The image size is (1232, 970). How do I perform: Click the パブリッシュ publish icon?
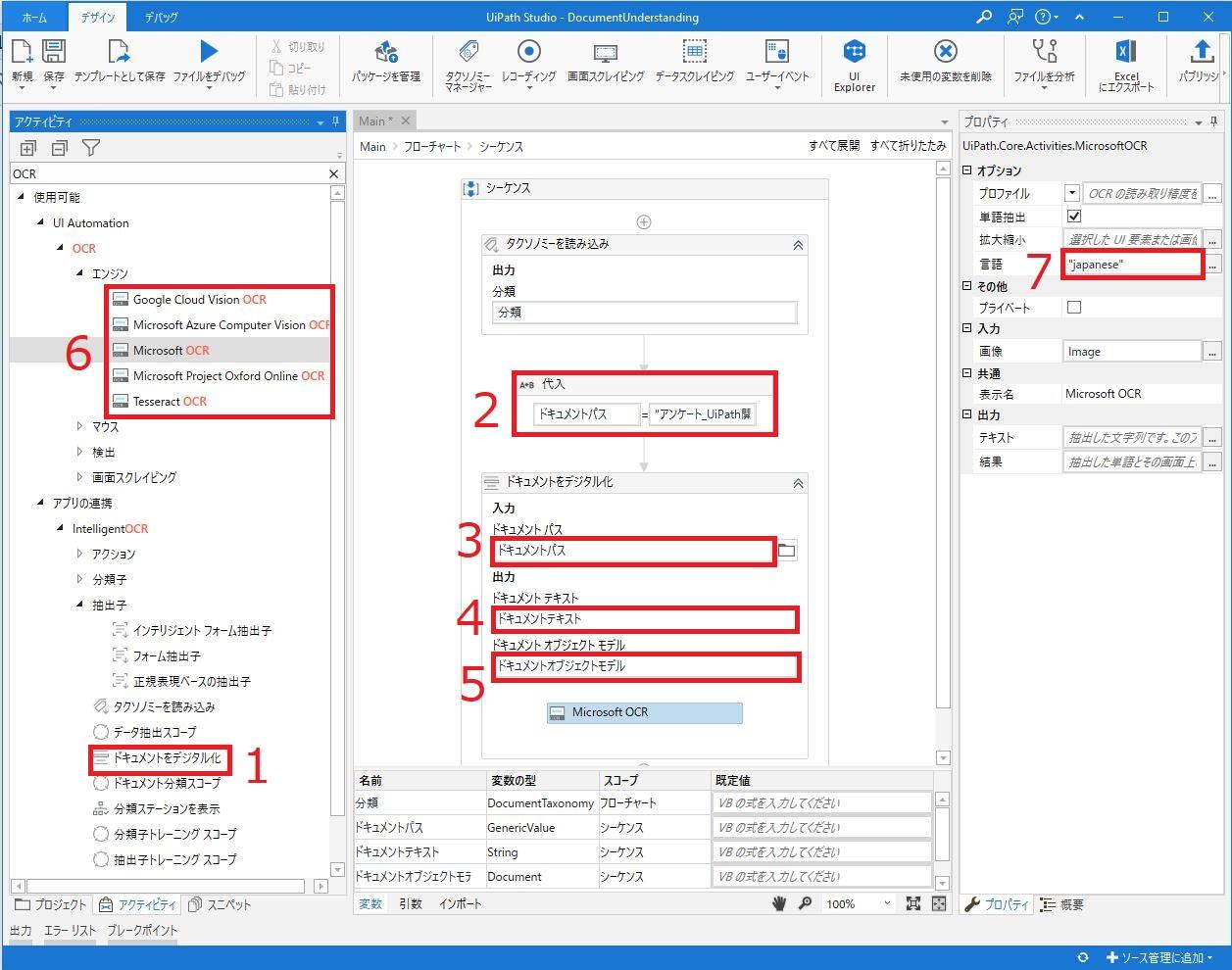click(x=1202, y=52)
